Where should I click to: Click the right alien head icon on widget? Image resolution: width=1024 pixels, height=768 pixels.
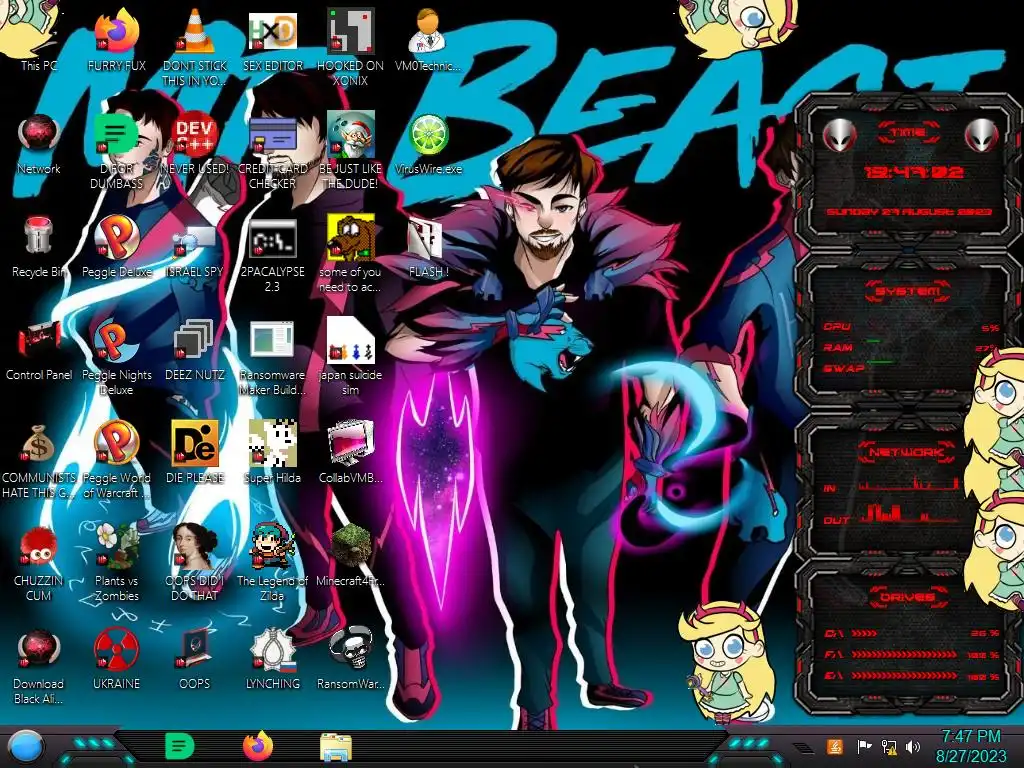coord(982,135)
